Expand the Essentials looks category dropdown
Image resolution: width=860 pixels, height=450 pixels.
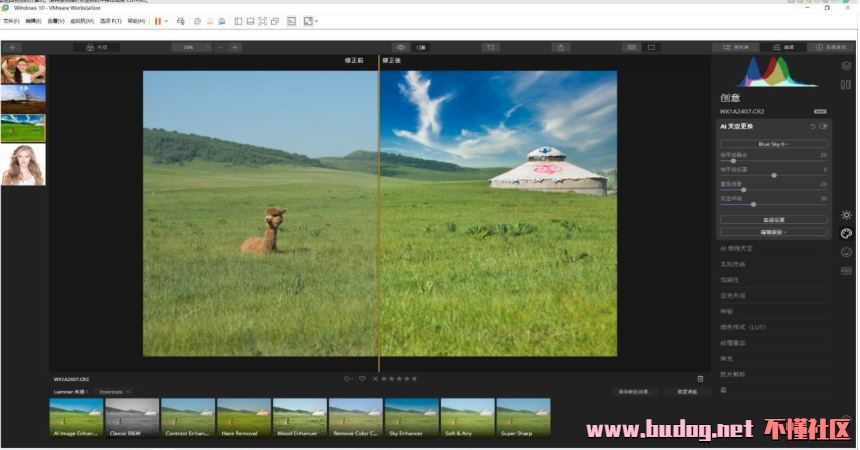click(115, 392)
